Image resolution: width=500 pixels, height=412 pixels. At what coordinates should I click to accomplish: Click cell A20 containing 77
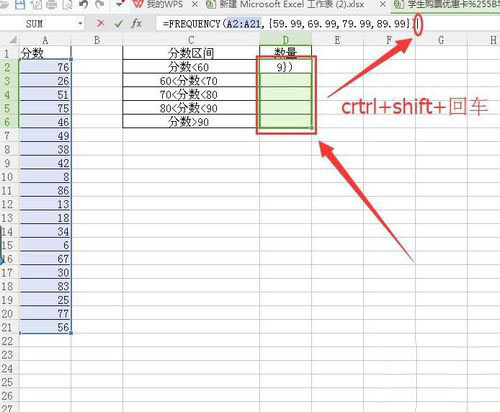(x=45, y=313)
